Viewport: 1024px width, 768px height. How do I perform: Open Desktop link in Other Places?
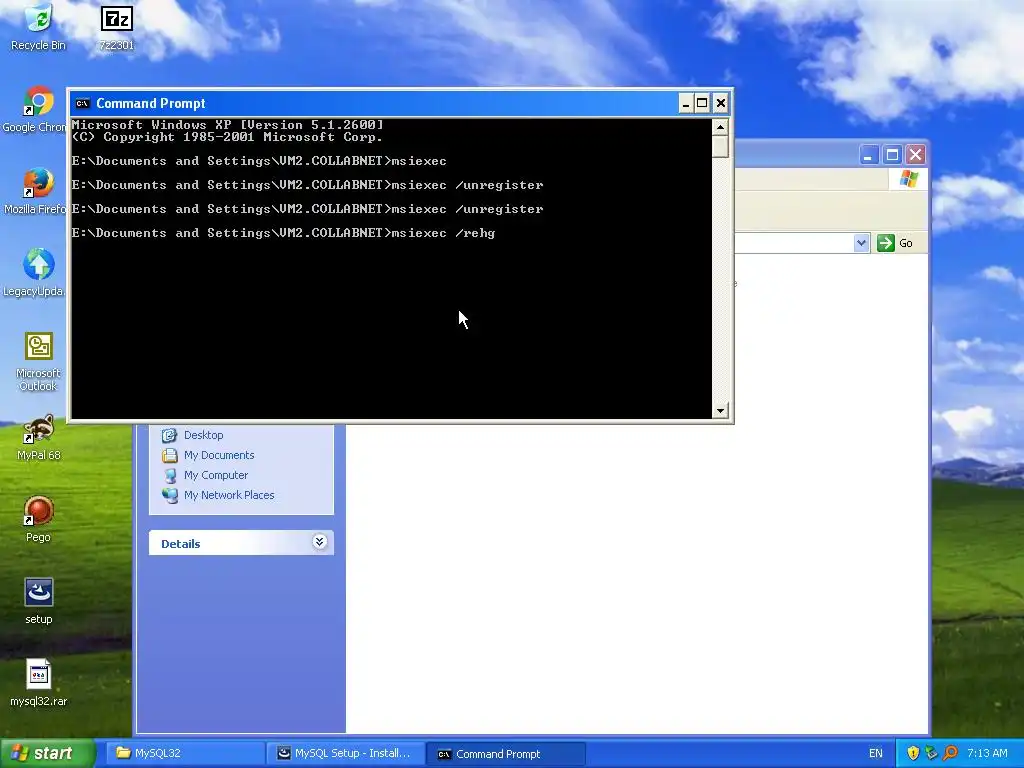(203, 435)
